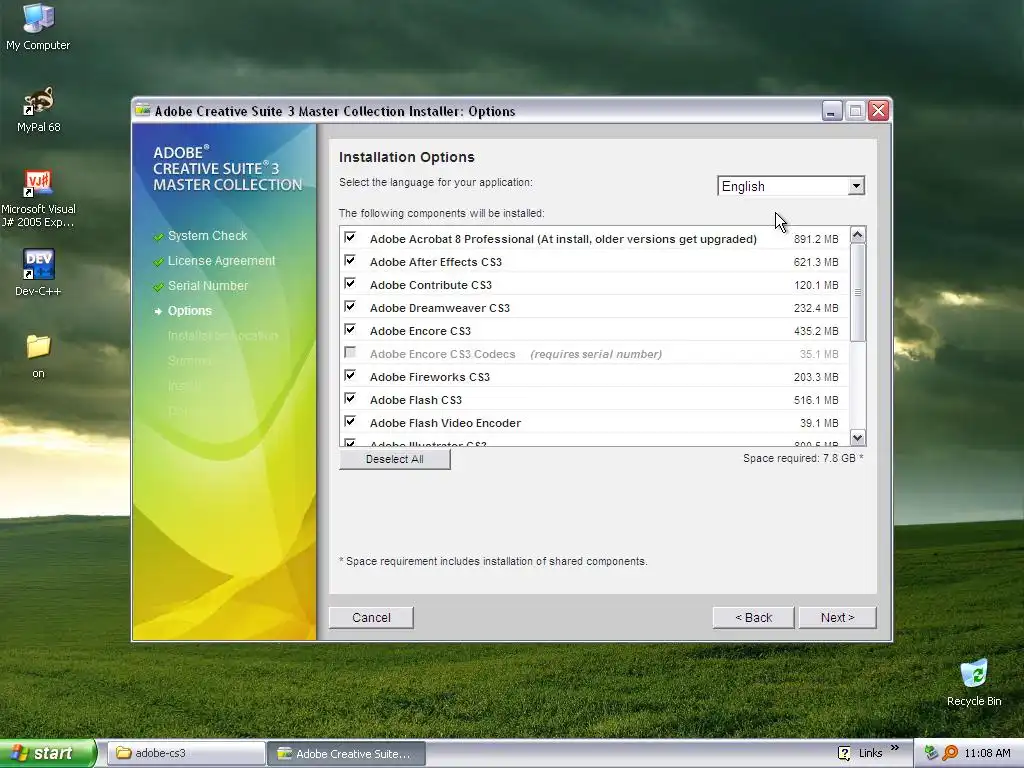Click installer window title bar icon
The height and width of the screenshot is (768, 1024).
point(142,110)
